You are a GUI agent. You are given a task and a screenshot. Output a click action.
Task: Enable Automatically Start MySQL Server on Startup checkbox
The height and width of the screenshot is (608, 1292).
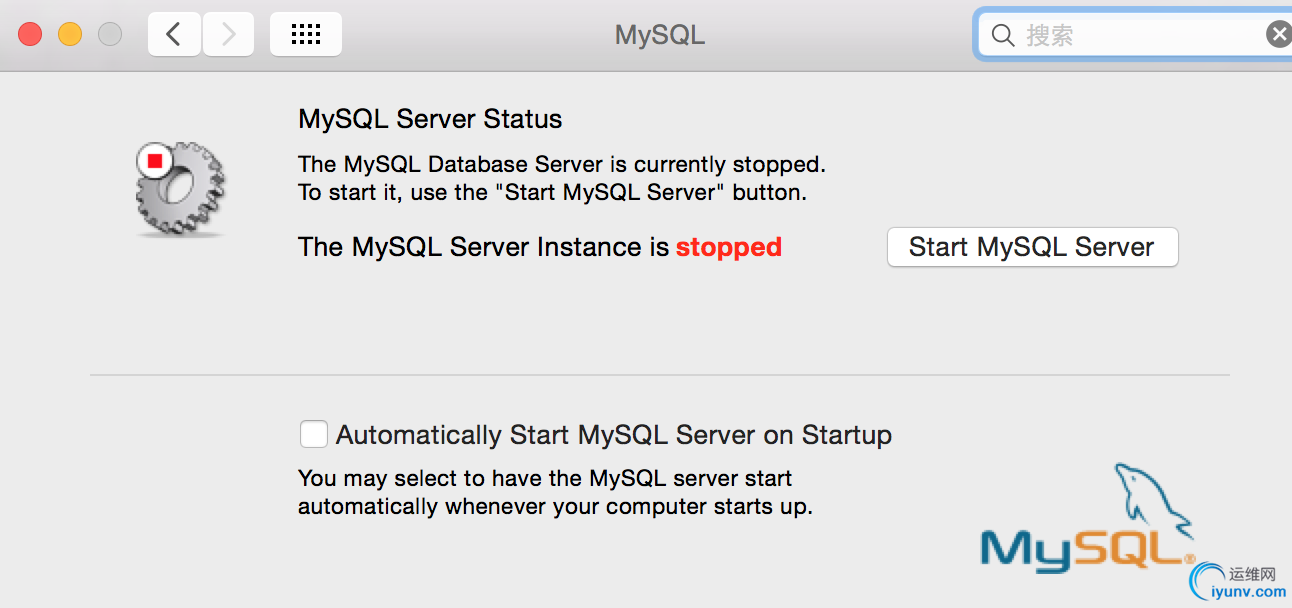click(x=314, y=435)
